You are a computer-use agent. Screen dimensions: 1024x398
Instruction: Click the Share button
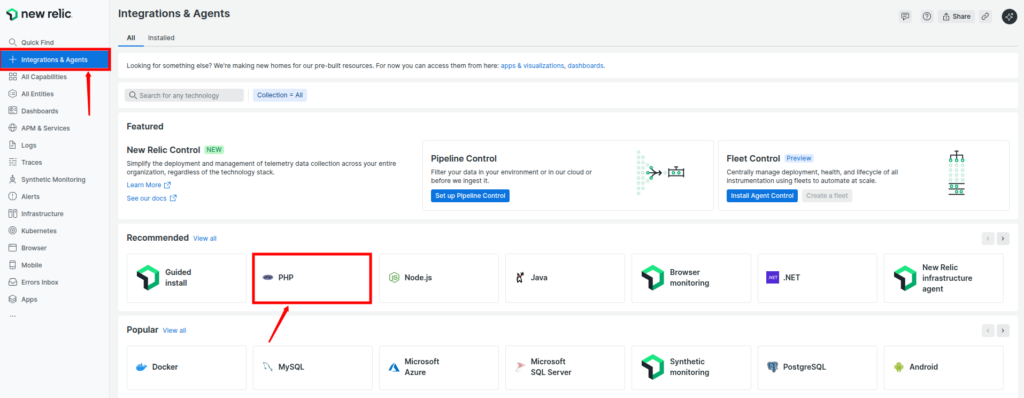click(x=957, y=16)
